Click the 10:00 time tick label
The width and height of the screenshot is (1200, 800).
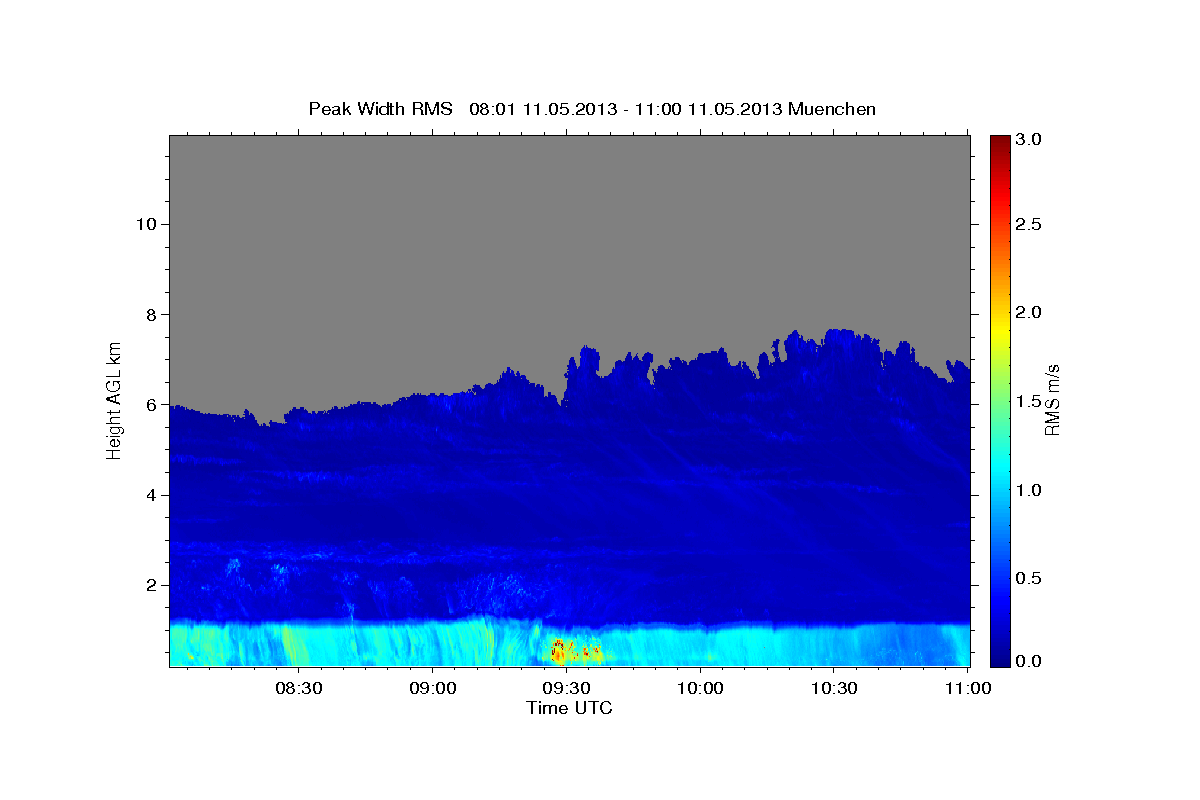point(700,688)
